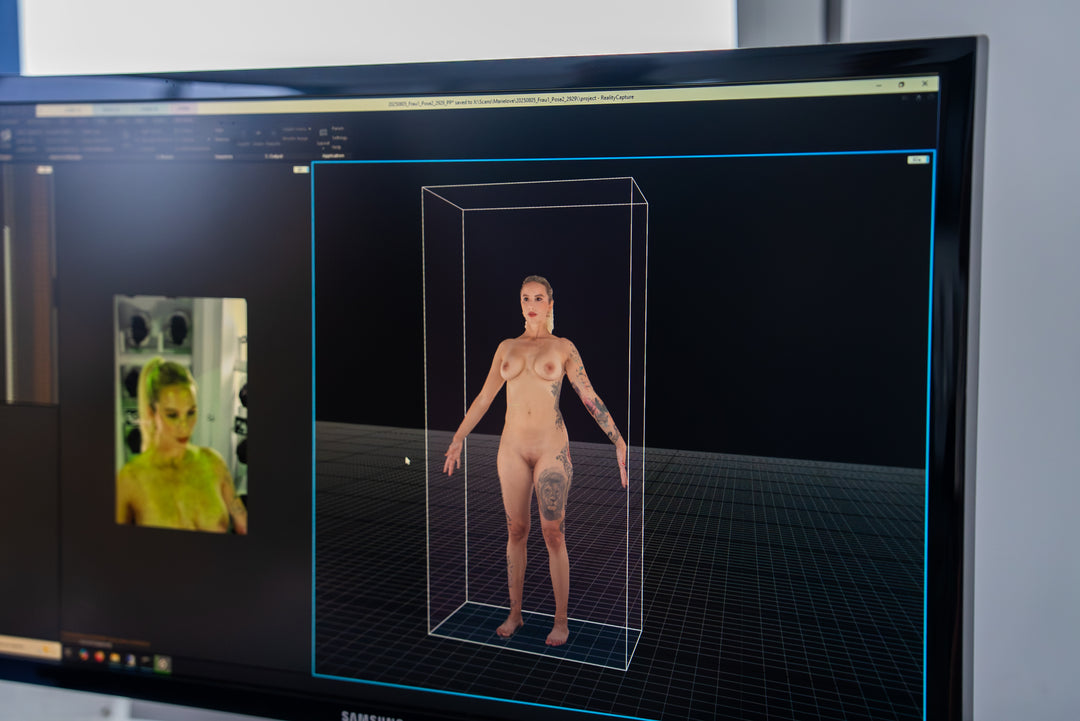The height and width of the screenshot is (721, 1080).
Task: Select the source photo in the 2D view
Action: [180, 414]
